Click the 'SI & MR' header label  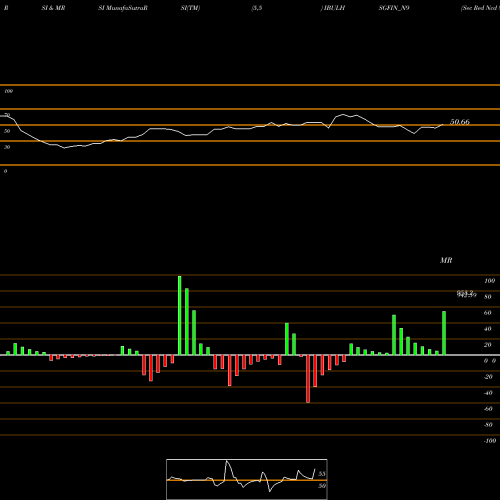click(x=53, y=8)
